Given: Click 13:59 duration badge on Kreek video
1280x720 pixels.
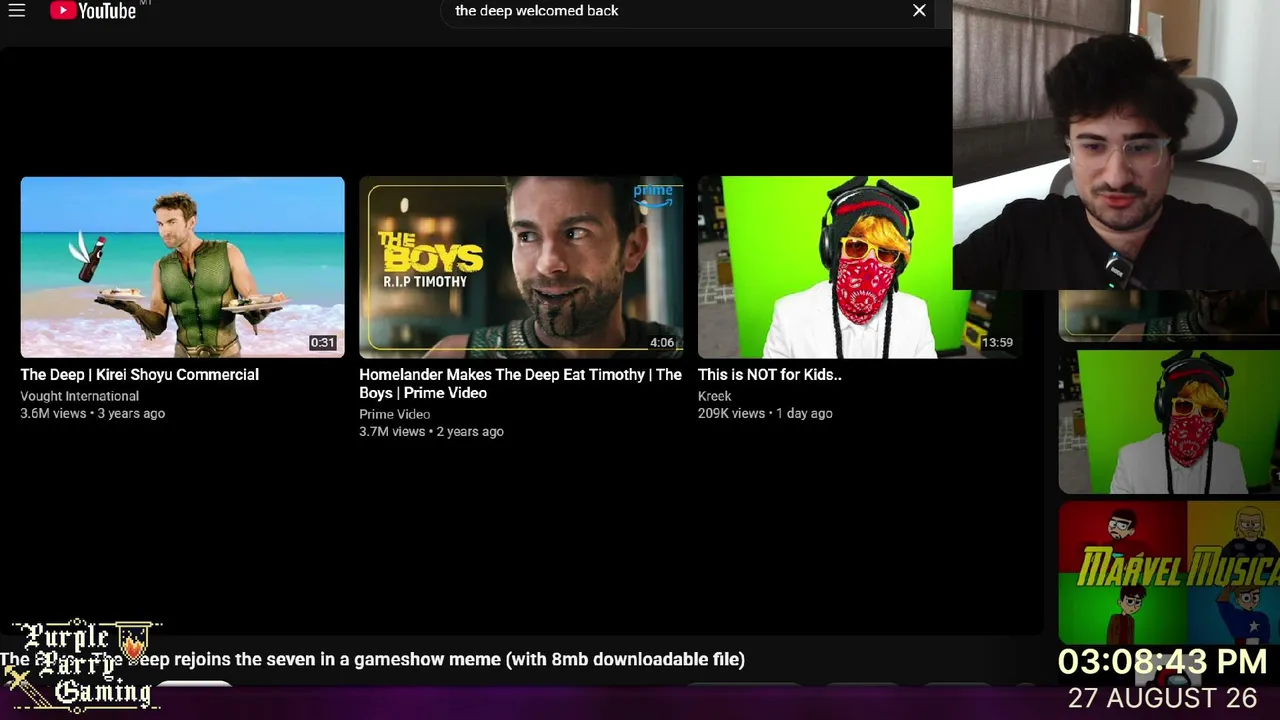Looking at the screenshot, I should pyautogui.click(x=997, y=343).
